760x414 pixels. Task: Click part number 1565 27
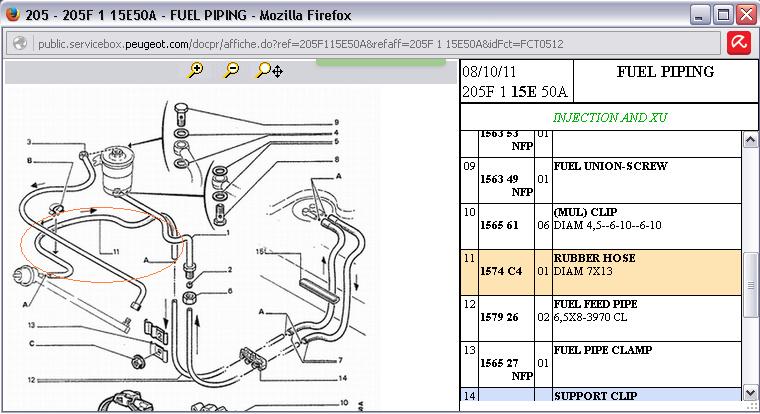[499, 364]
